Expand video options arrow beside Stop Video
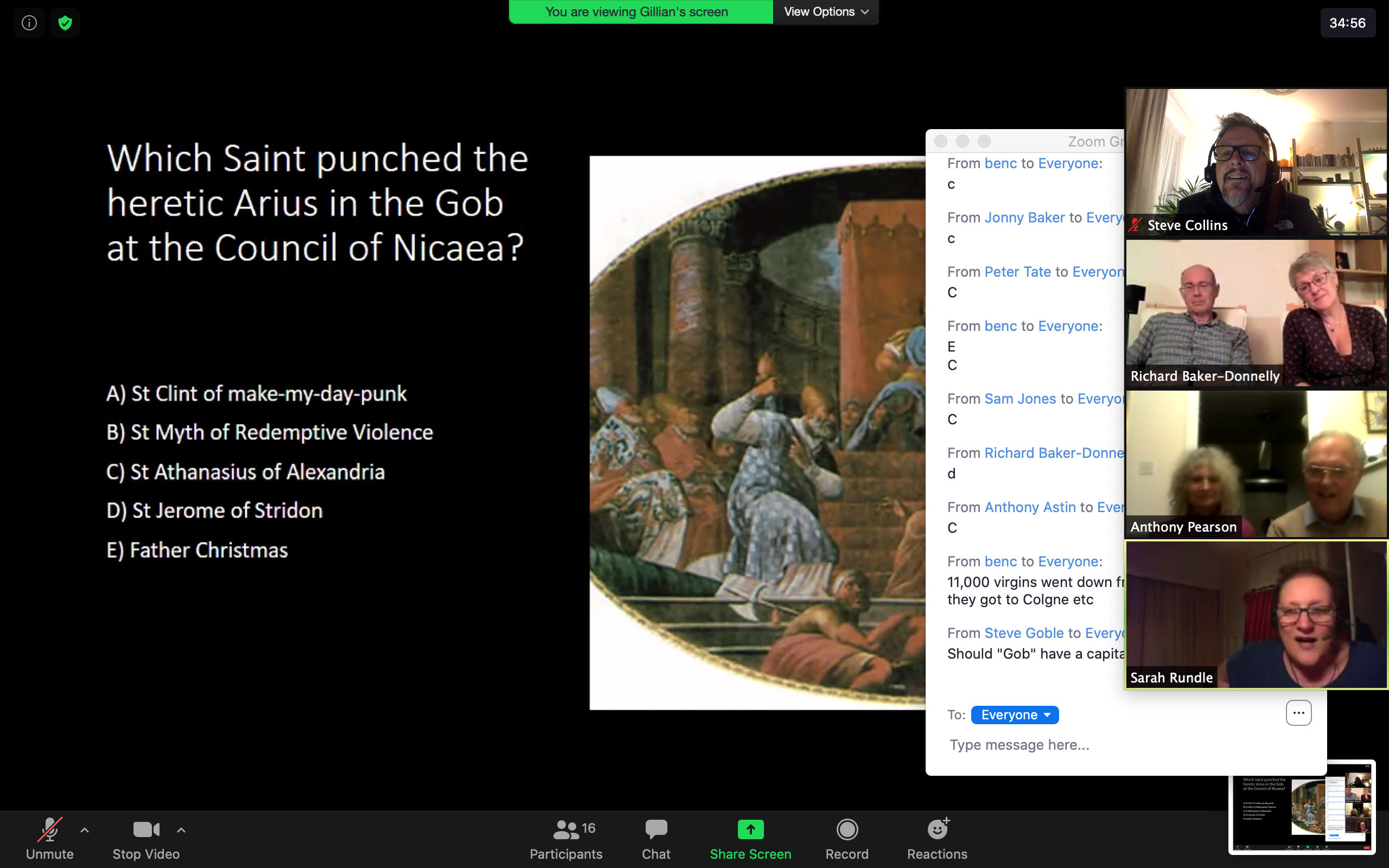The image size is (1389, 868). 181,829
